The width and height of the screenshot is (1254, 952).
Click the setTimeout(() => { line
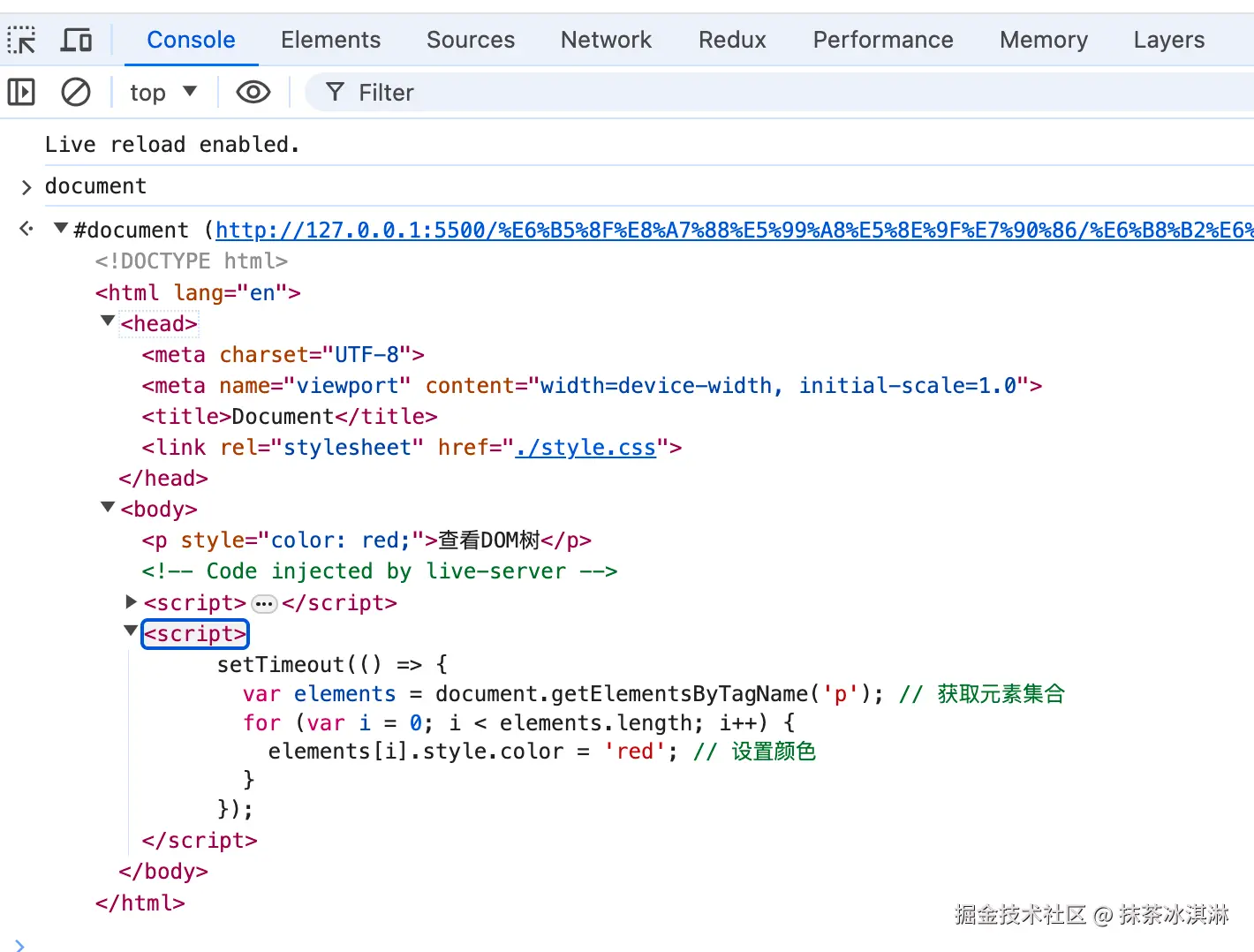point(333,665)
